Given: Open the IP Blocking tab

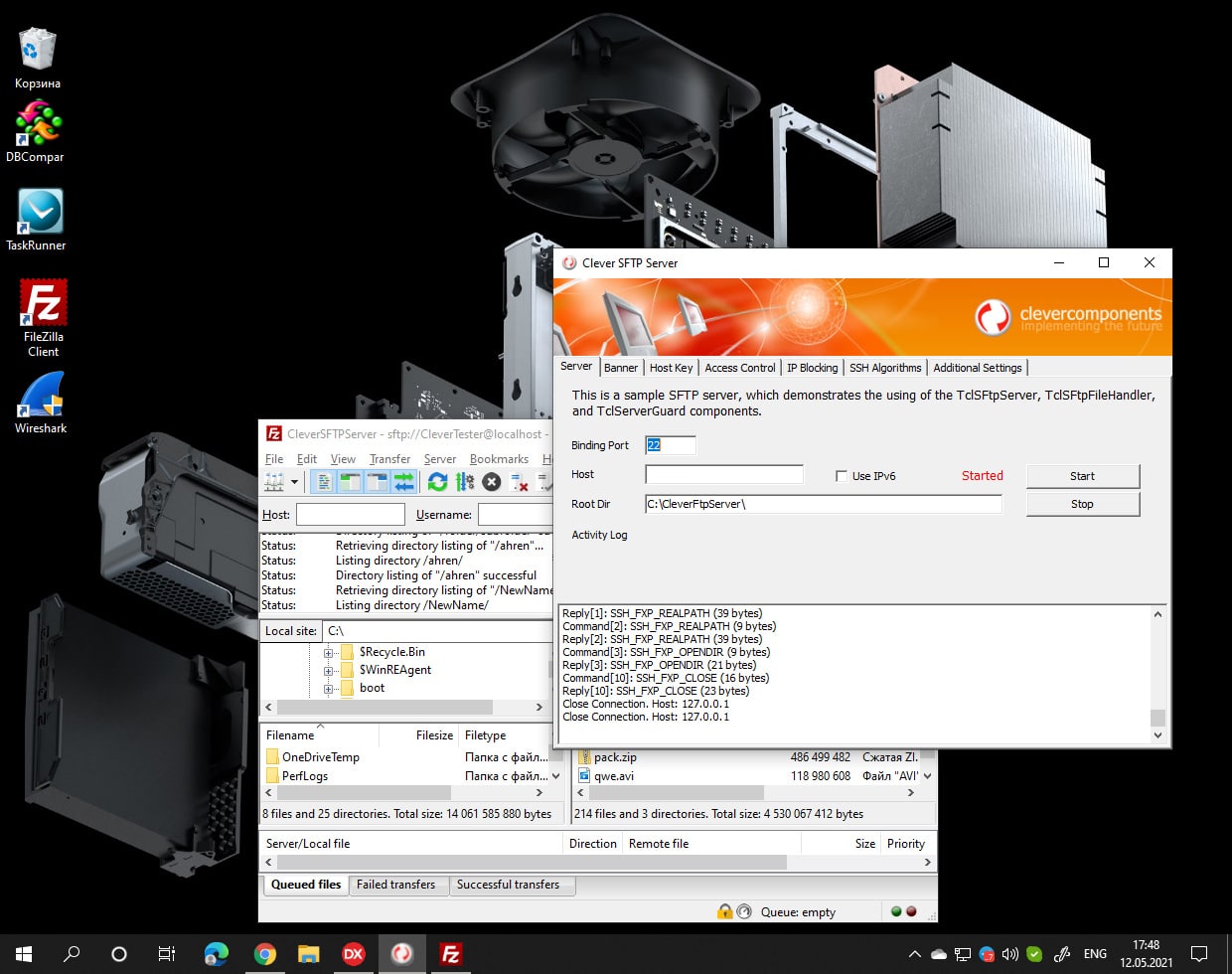Looking at the screenshot, I should (x=812, y=368).
